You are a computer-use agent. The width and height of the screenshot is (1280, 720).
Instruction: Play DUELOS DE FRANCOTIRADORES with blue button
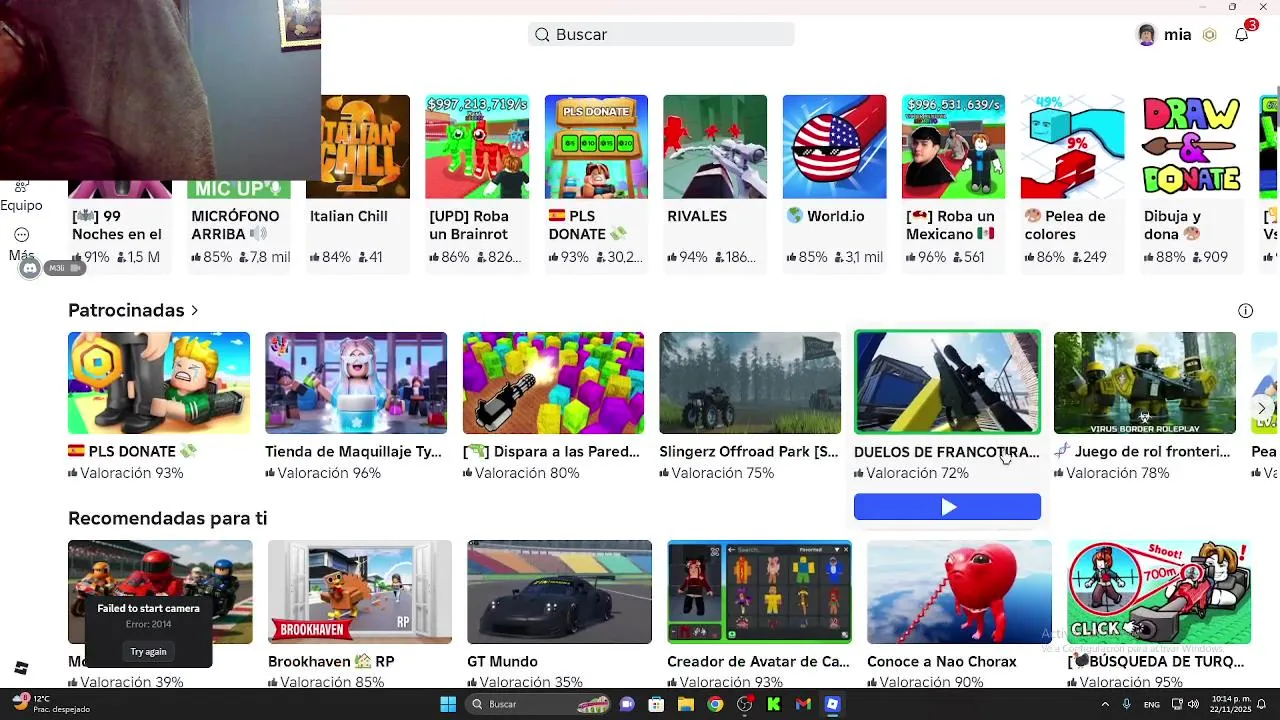(947, 507)
